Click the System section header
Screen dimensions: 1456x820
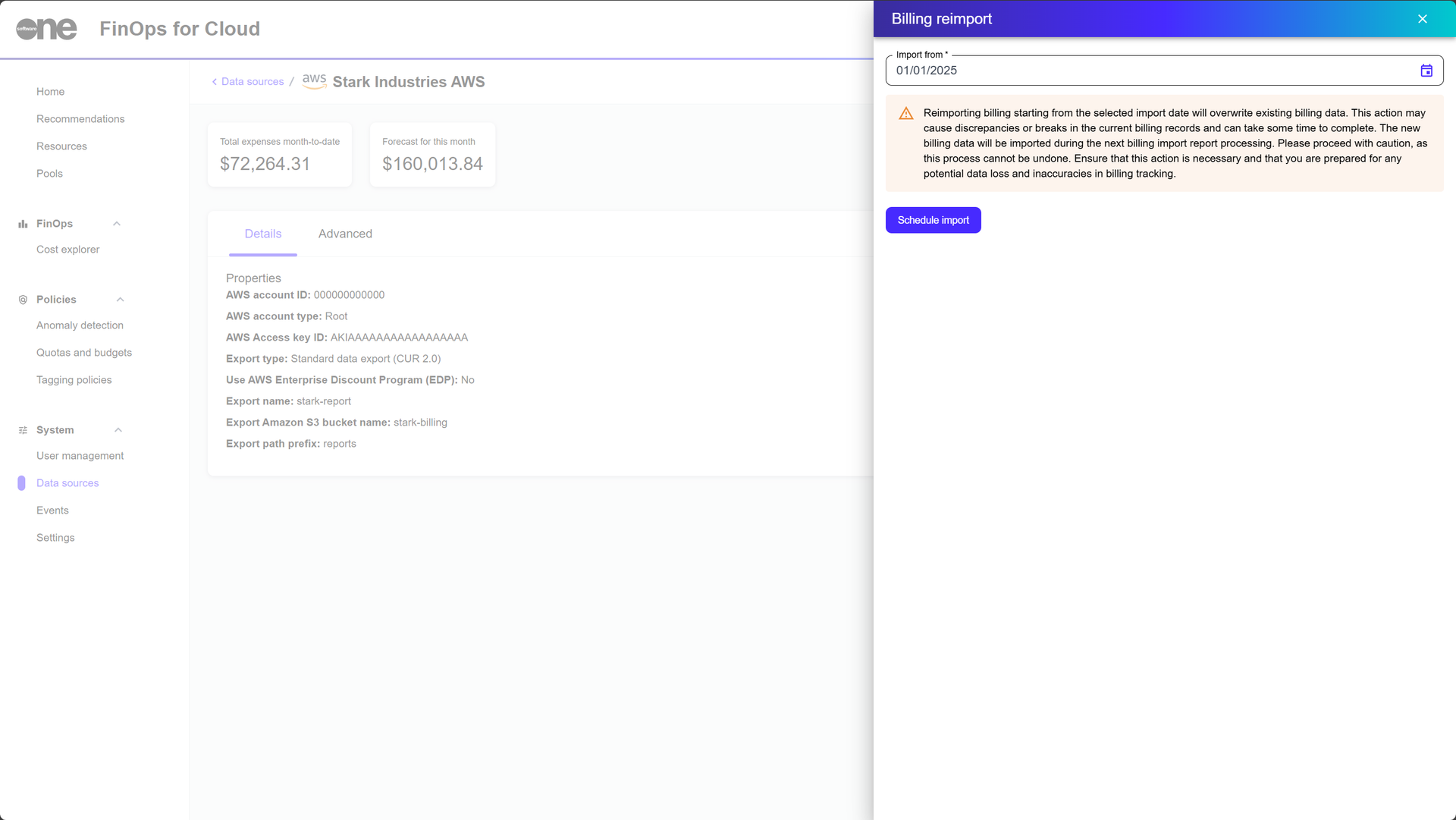click(x=55, y=430)
